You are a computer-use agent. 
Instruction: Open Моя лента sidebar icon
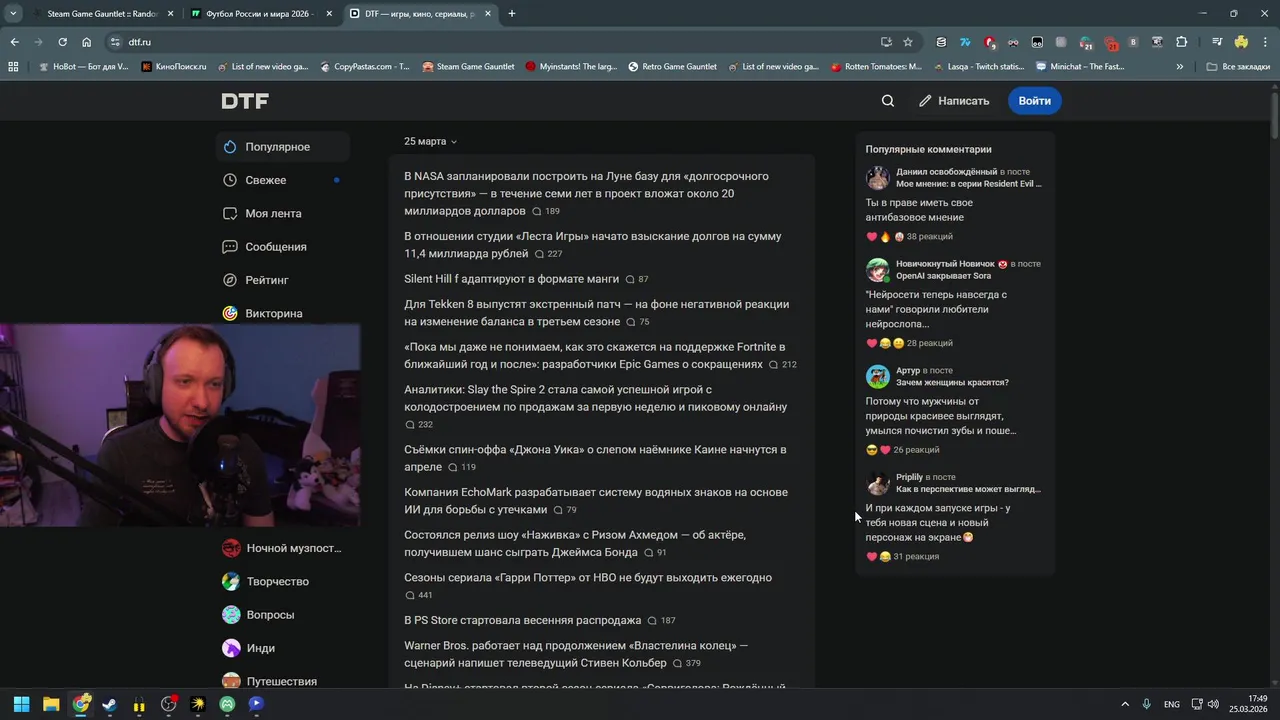230,213
